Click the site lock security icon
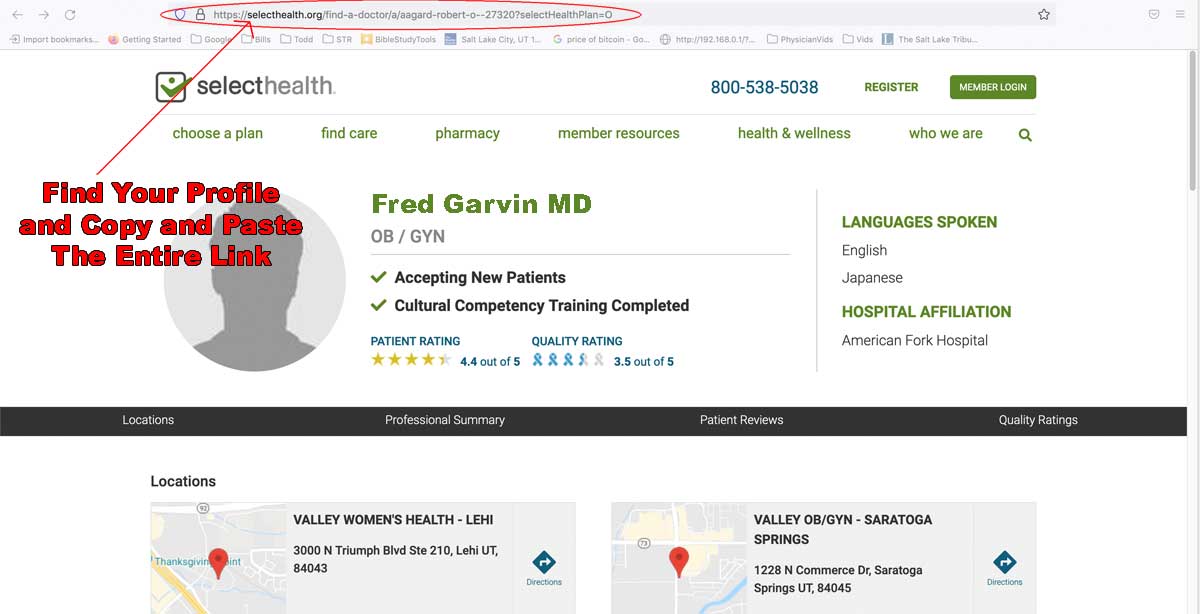The width and height of the screenshot is (1200, 614). point(200,15)
